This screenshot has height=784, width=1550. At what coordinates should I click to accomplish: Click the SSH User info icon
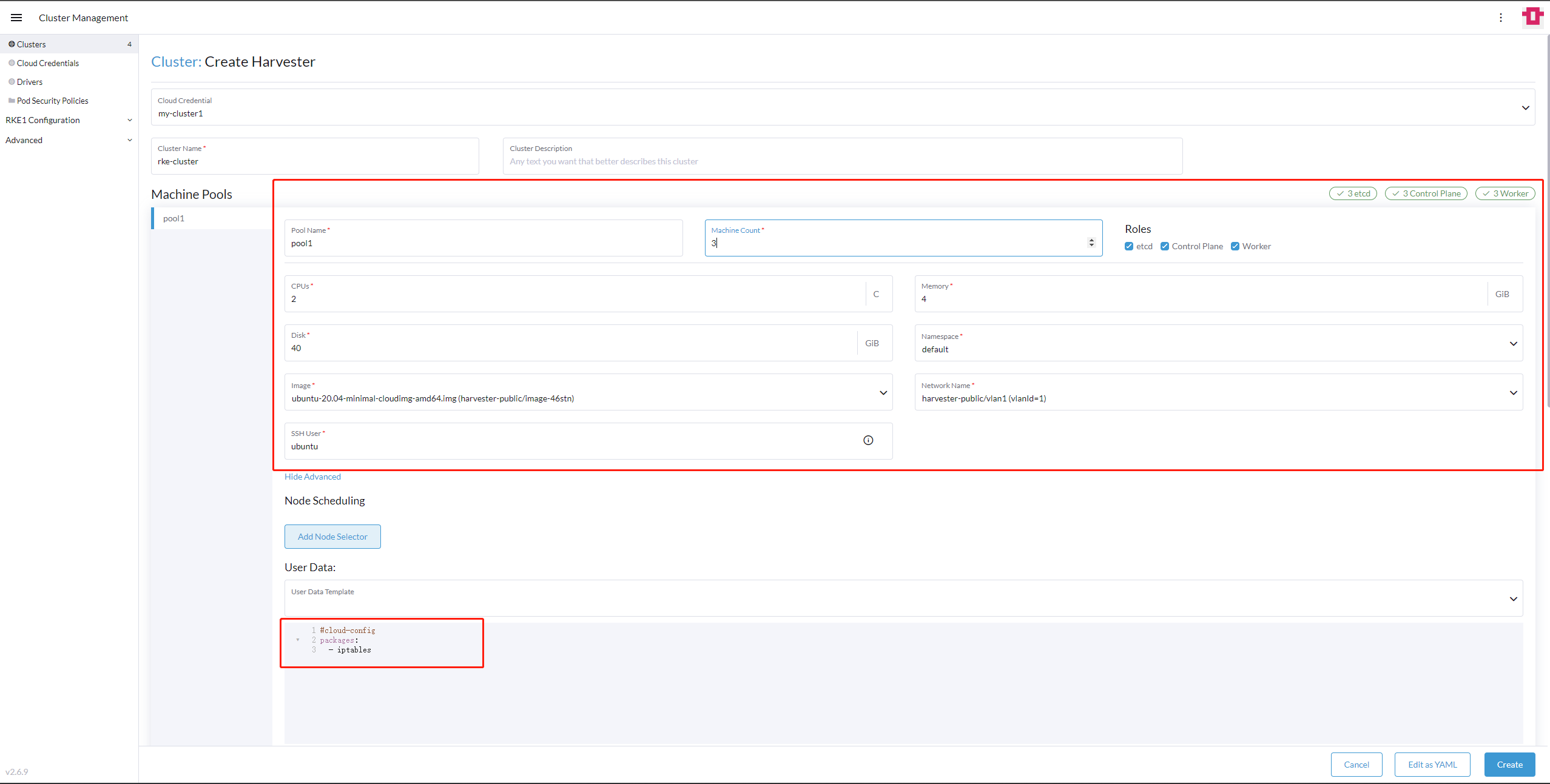point(868,440)
